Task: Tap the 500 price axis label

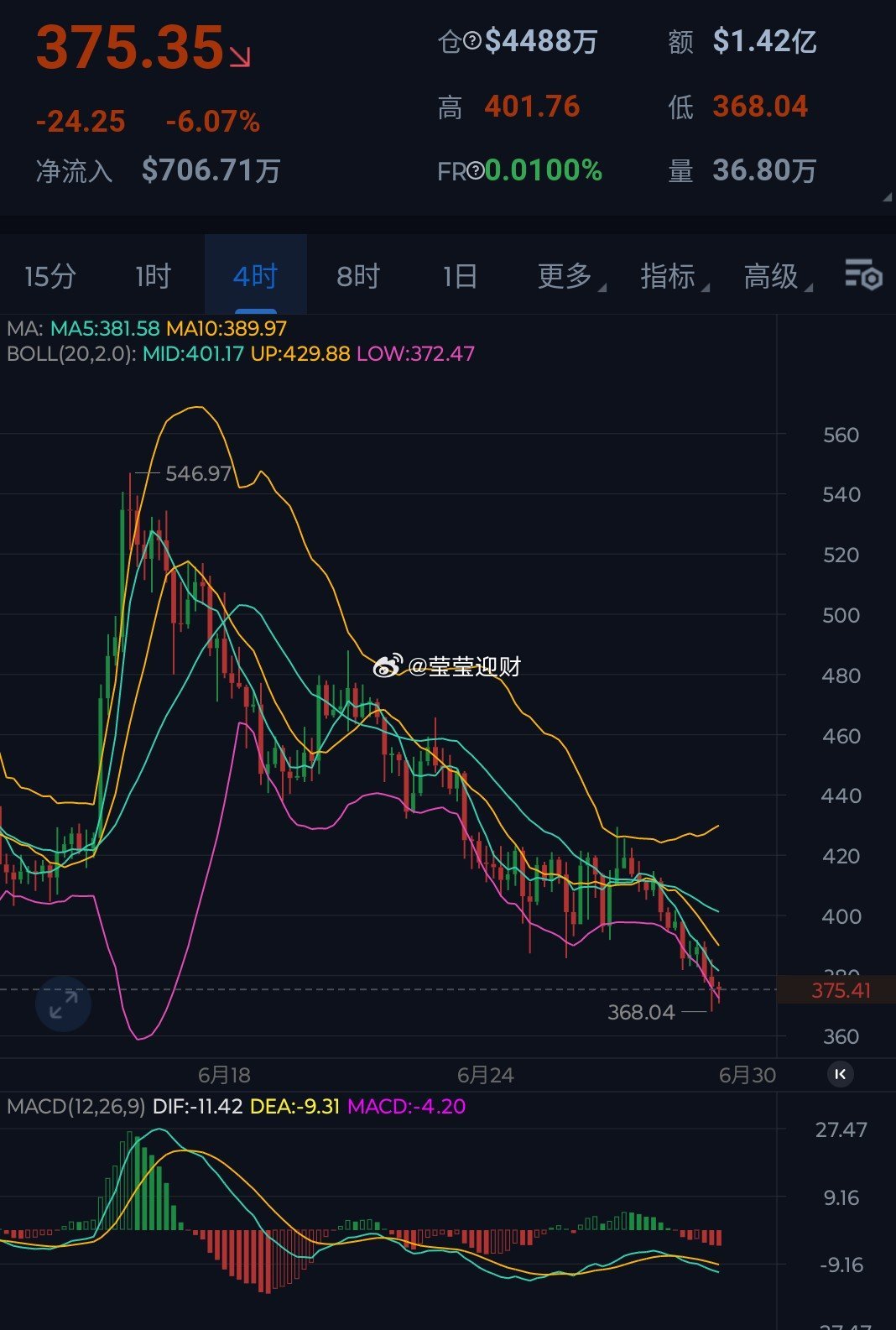Action: point(841,615)
